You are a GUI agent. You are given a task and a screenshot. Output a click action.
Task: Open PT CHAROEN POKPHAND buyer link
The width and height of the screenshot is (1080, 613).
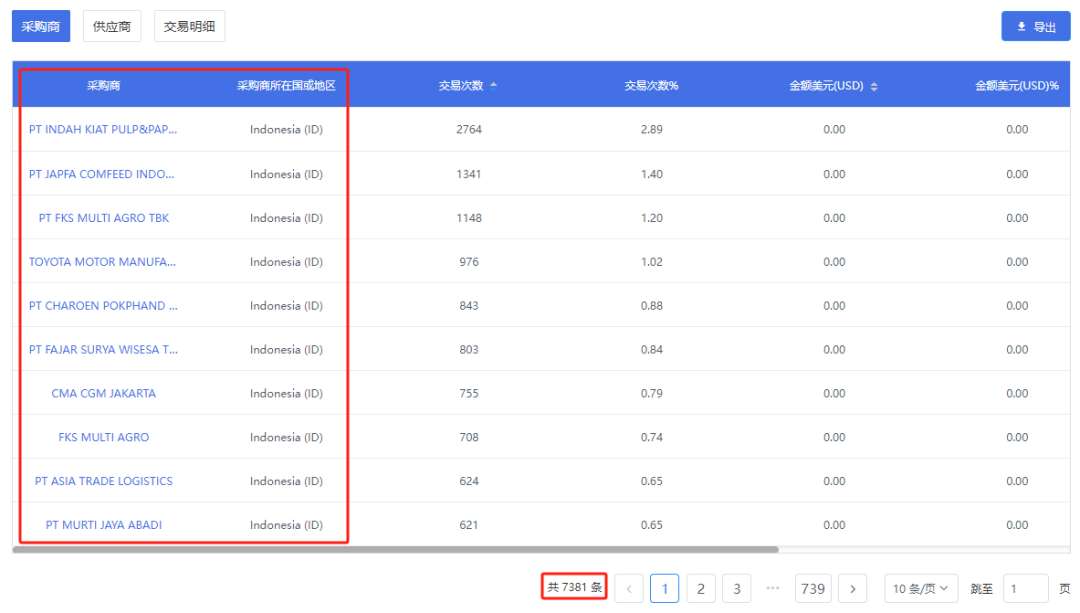pyautogui.click(x=103, y=306)
